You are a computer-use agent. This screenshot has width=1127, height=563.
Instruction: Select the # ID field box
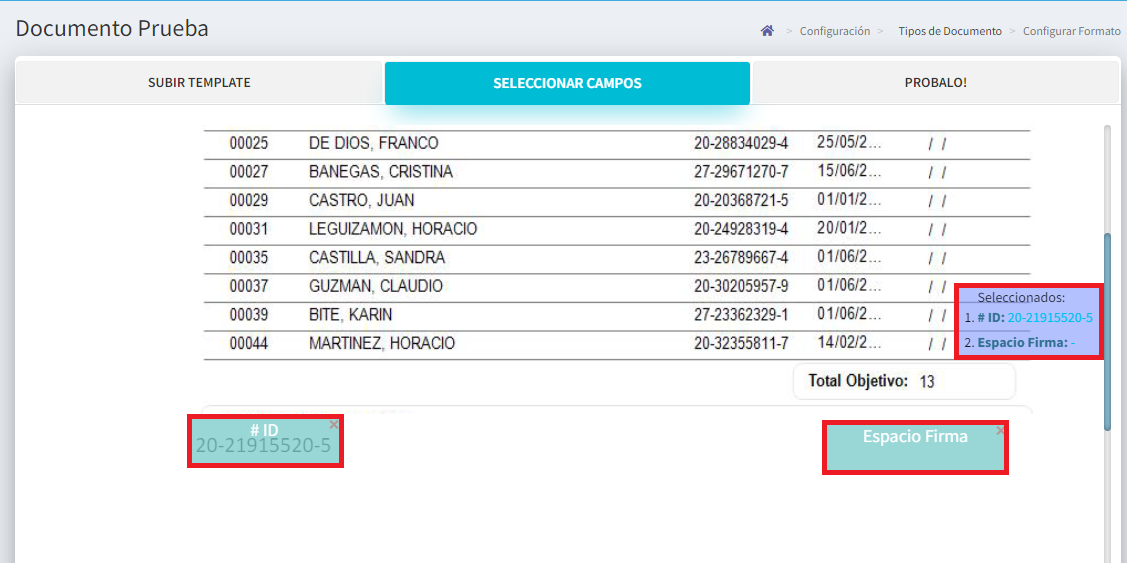pos(265,441)
